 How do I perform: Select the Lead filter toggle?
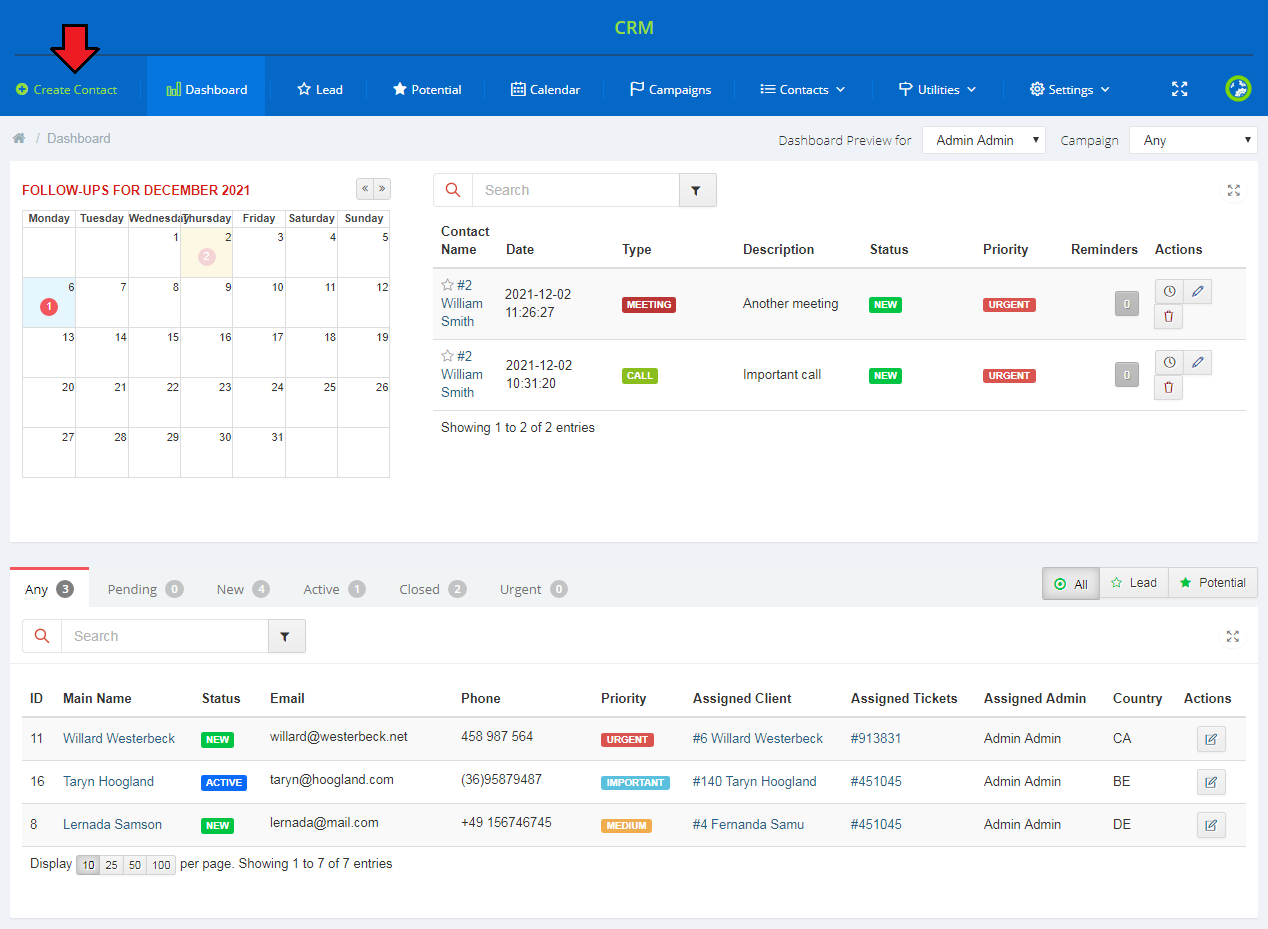1133,583
